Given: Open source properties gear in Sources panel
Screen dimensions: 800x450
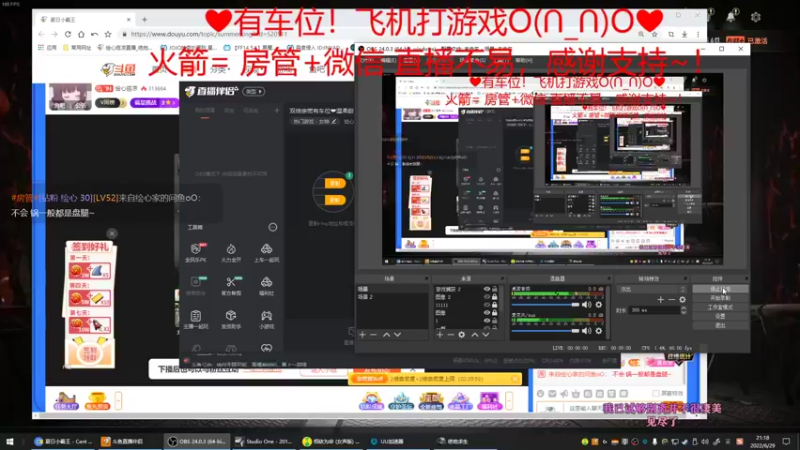Looking at the screenshot, I should click(x=462, y=335).
